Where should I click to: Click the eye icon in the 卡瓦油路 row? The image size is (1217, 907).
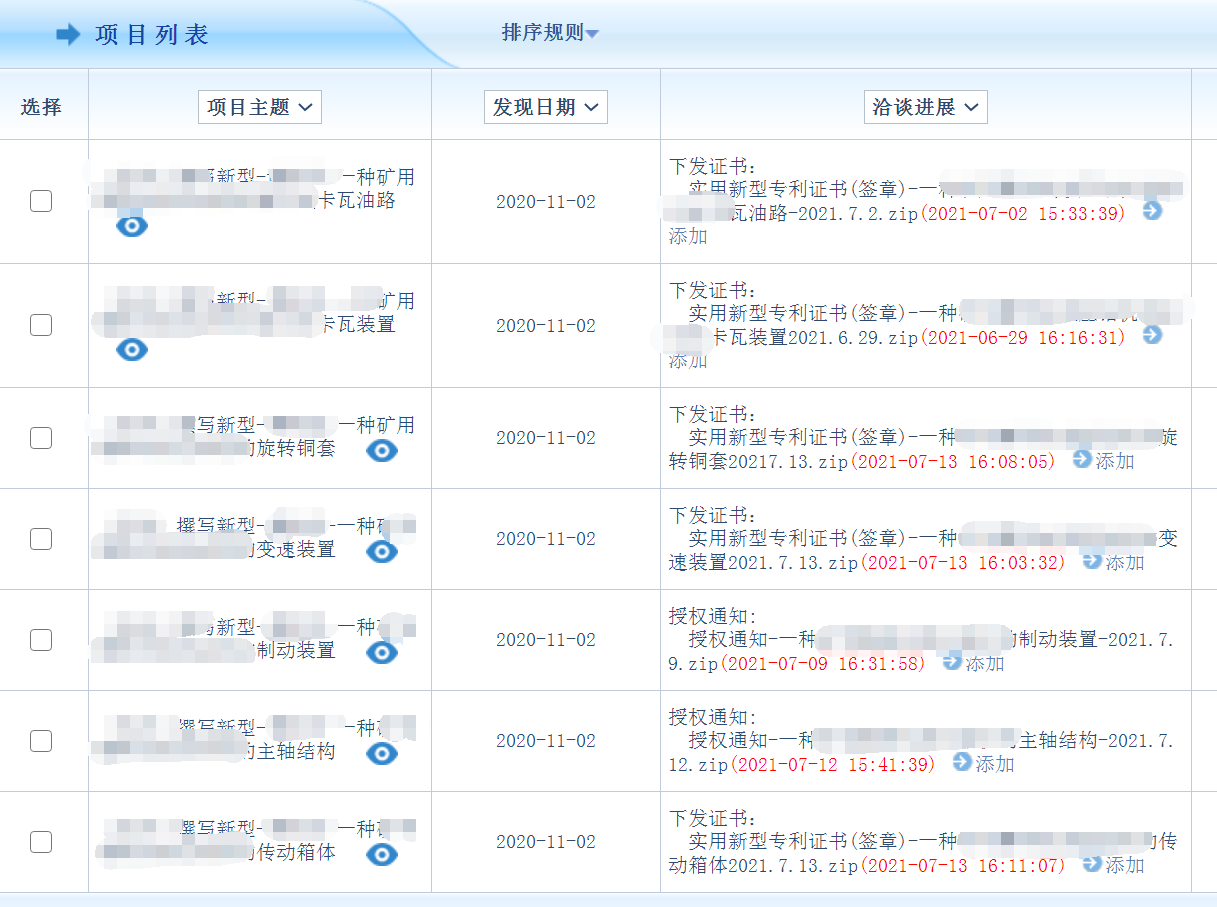point(132,225)
